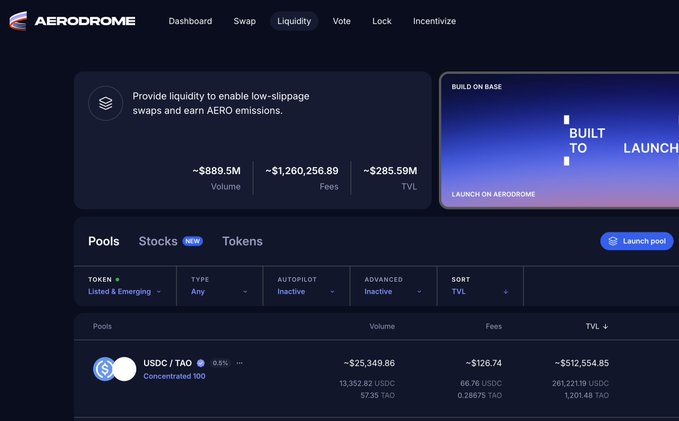Viewport: 679px width, 421px height.
Task: Expand the Advanced Inactive dropdown
Action: tap(393, 286)
